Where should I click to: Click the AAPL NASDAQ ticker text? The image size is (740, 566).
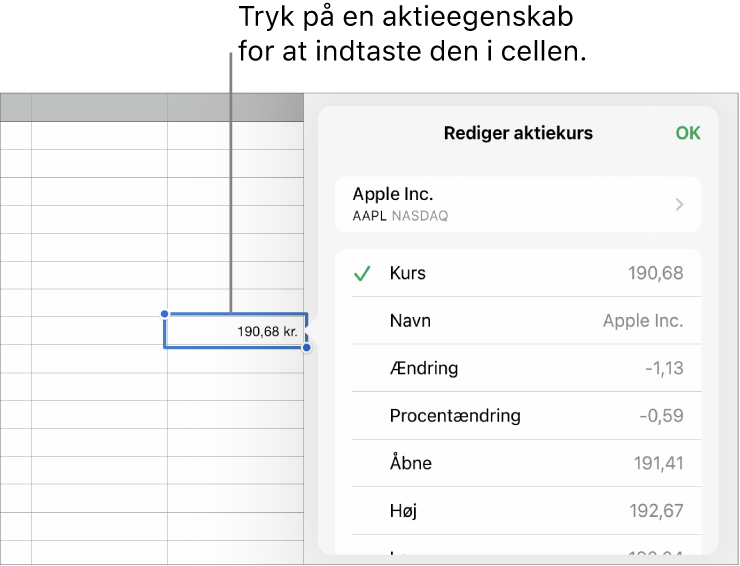click(400, 216)
